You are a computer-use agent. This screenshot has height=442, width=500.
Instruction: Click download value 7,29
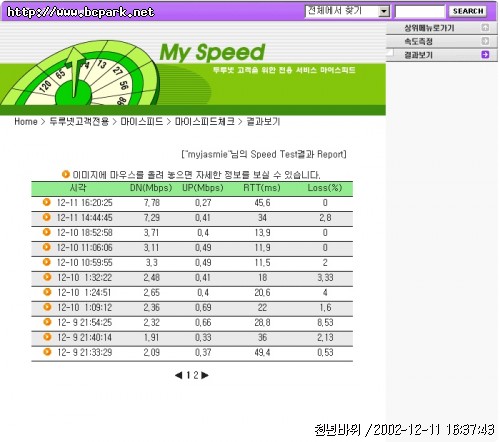(x=152, y=218)
